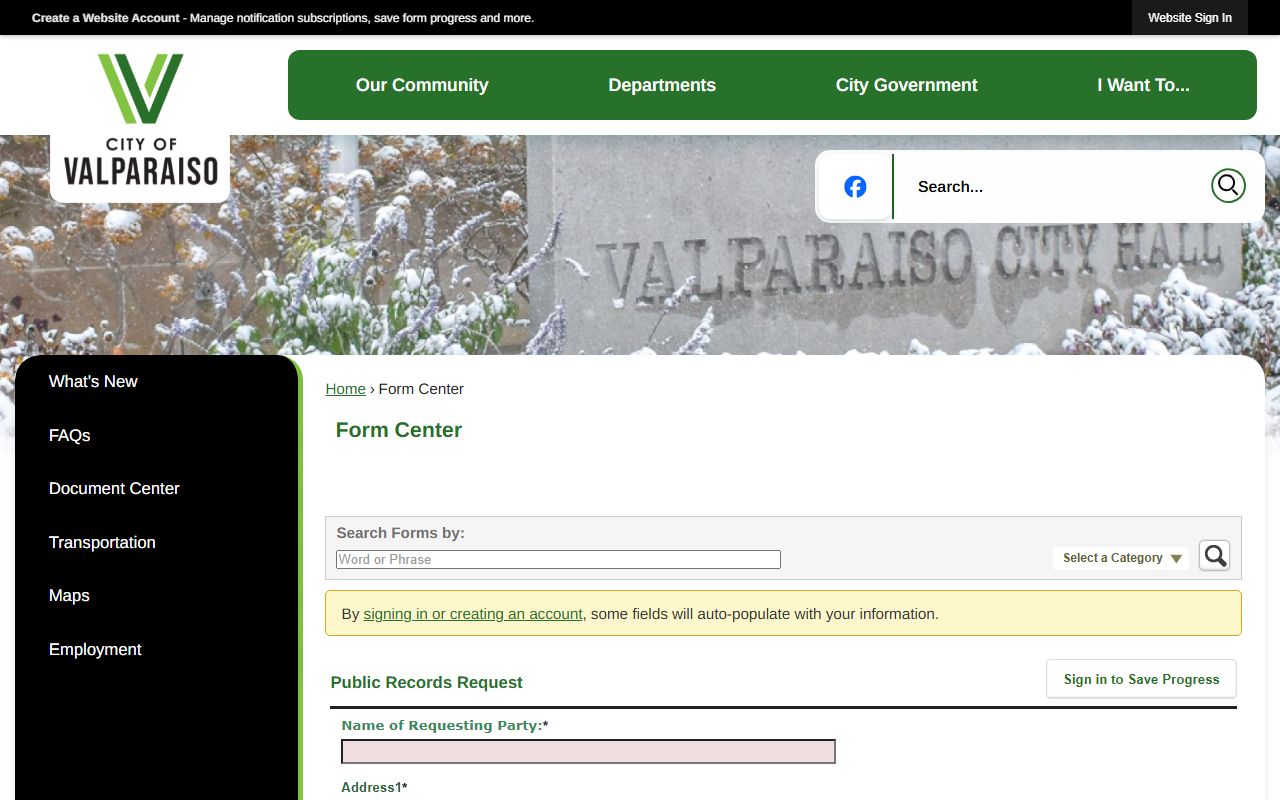Open the Our Community menu
The image size is (1280, 800).
[x=422, y=85]
